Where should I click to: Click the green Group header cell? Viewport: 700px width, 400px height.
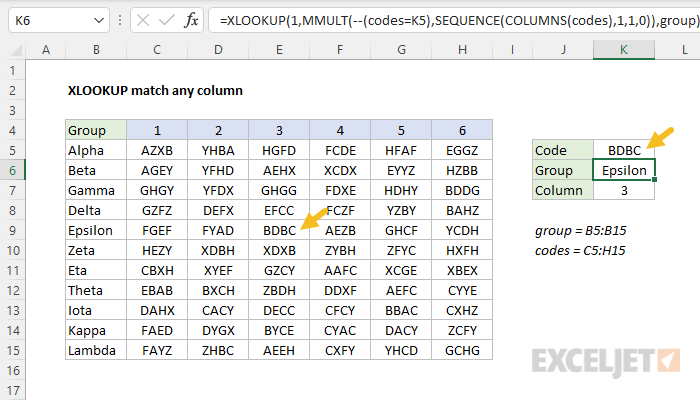[x=96, y=130]
